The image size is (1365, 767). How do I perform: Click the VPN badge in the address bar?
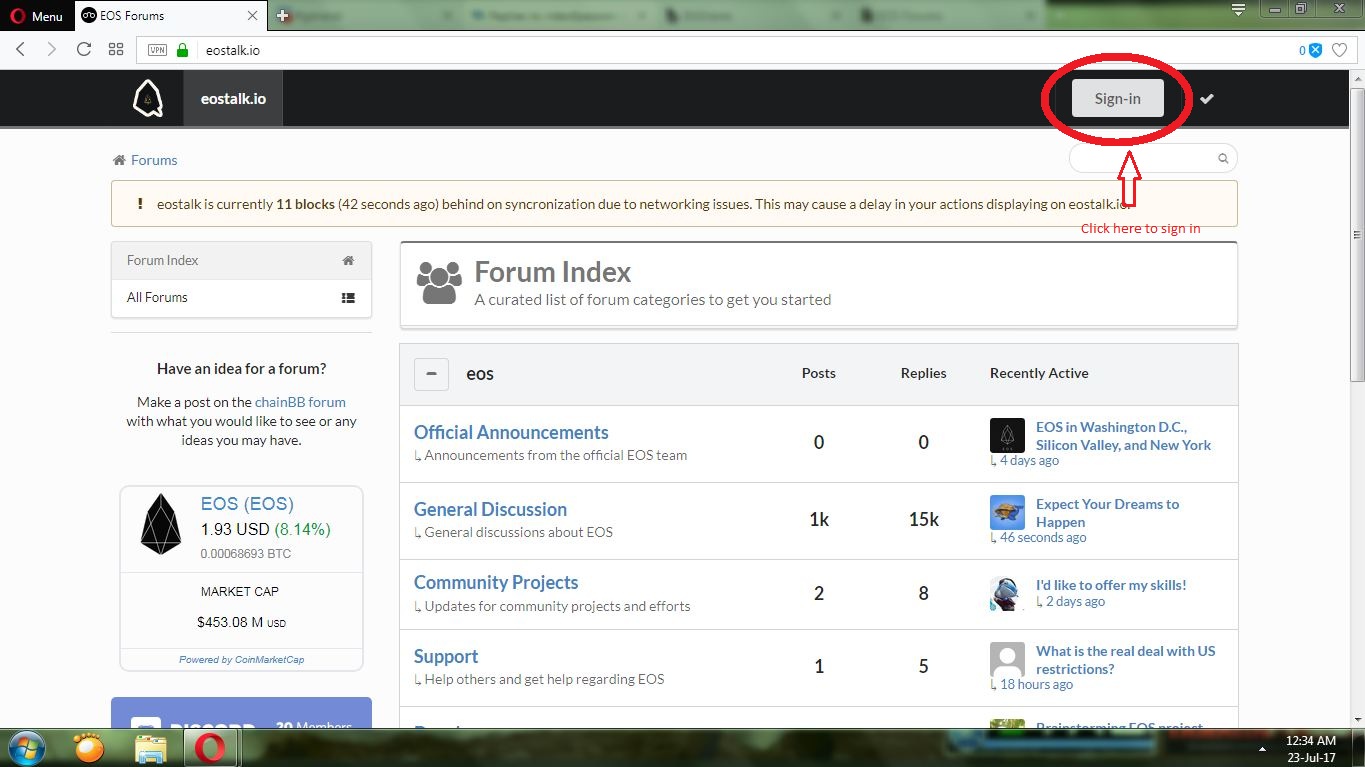pos(156,48)
